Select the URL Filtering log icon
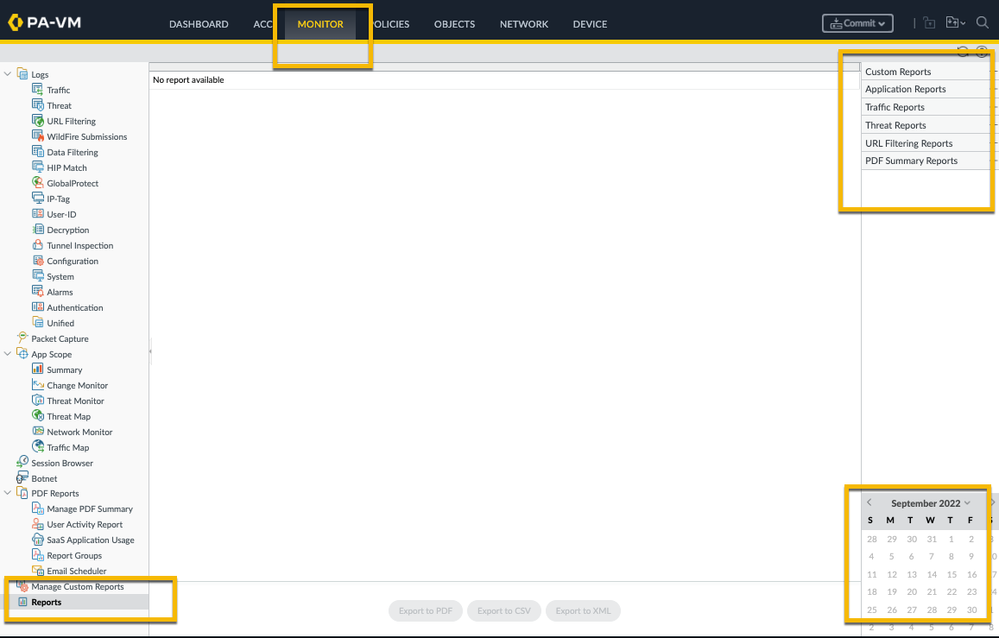Viewport: 999px width, 638px height. click(38, 120)
